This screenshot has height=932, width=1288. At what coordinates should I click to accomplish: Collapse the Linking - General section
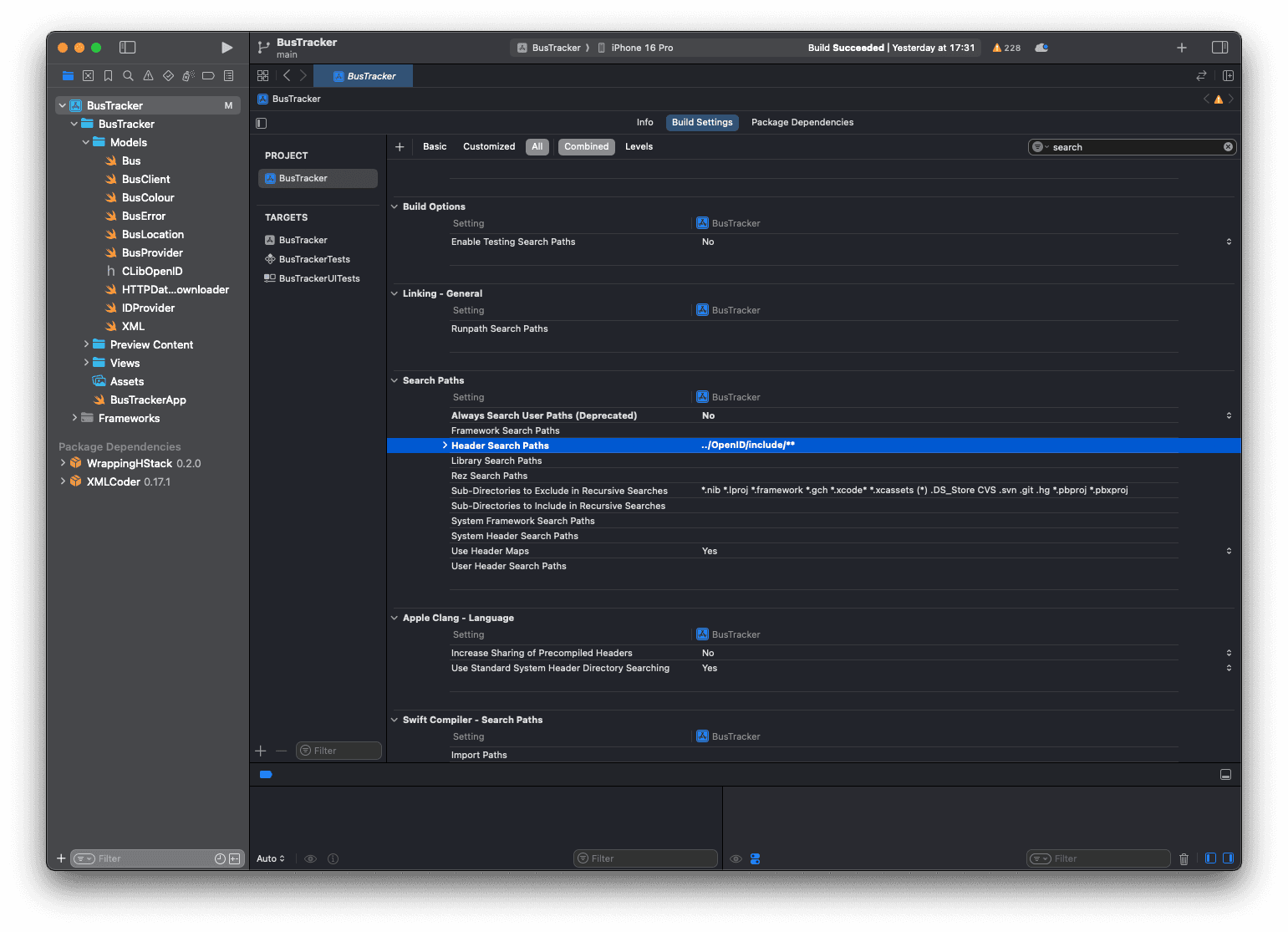[395, 293]
